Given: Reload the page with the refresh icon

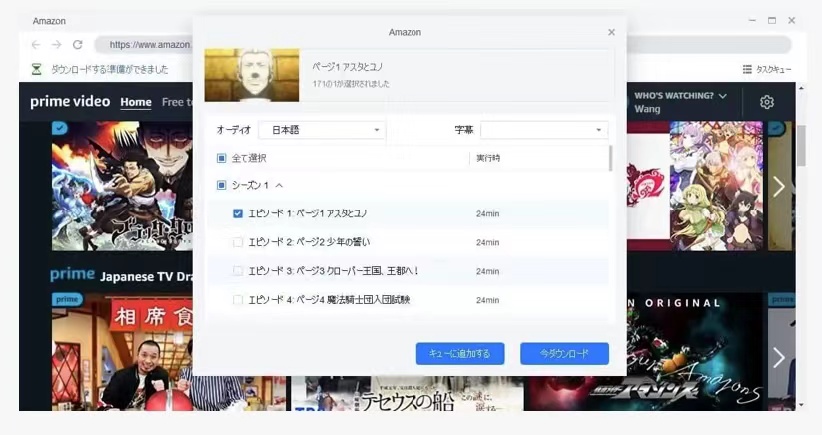Looking at the screenshot, I should 78,45.
